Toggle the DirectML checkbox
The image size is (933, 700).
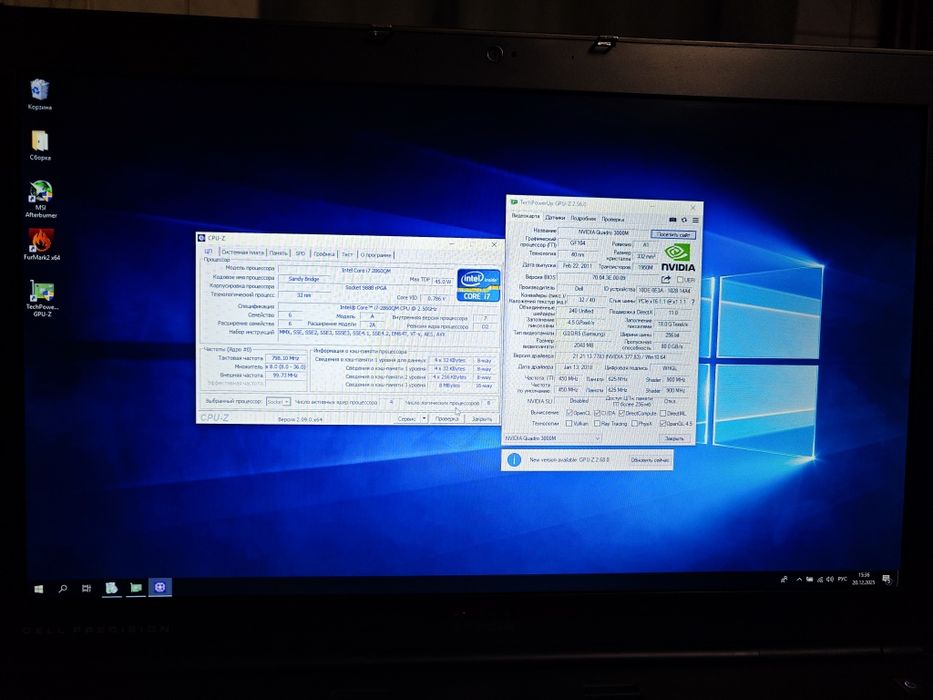[663, 413]
